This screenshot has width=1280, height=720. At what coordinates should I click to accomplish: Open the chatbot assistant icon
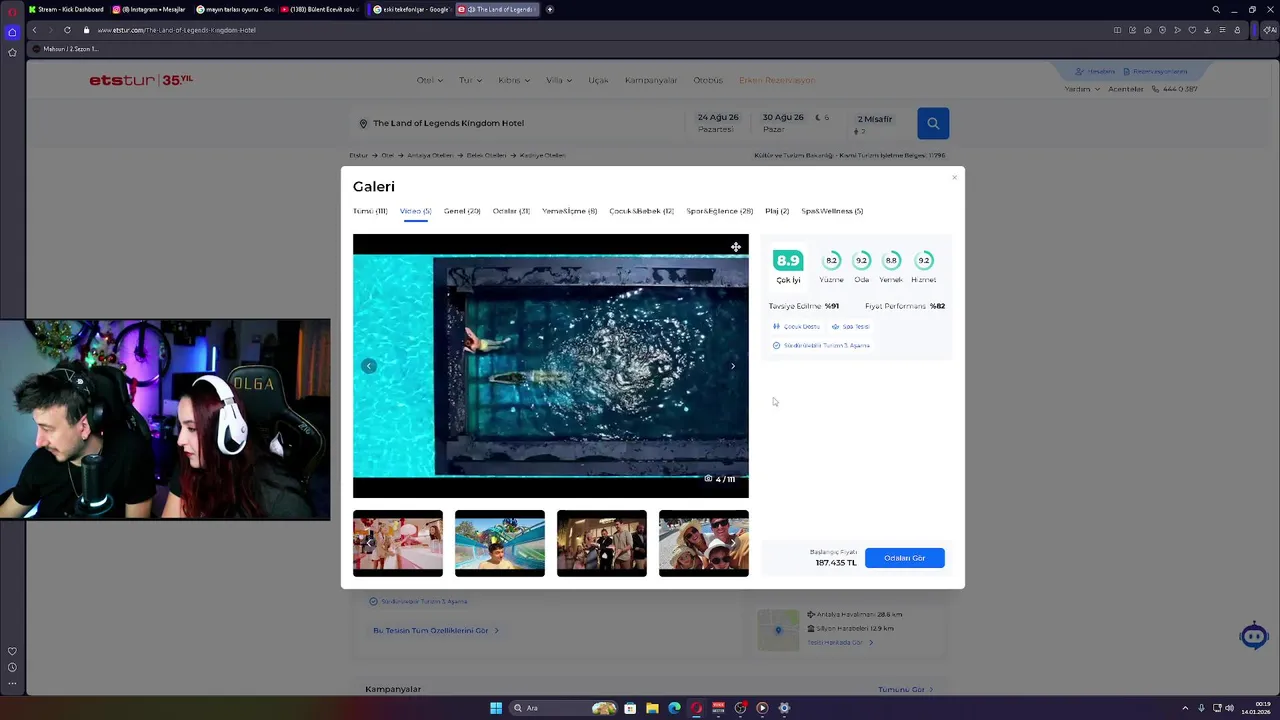coord(1253,636)
